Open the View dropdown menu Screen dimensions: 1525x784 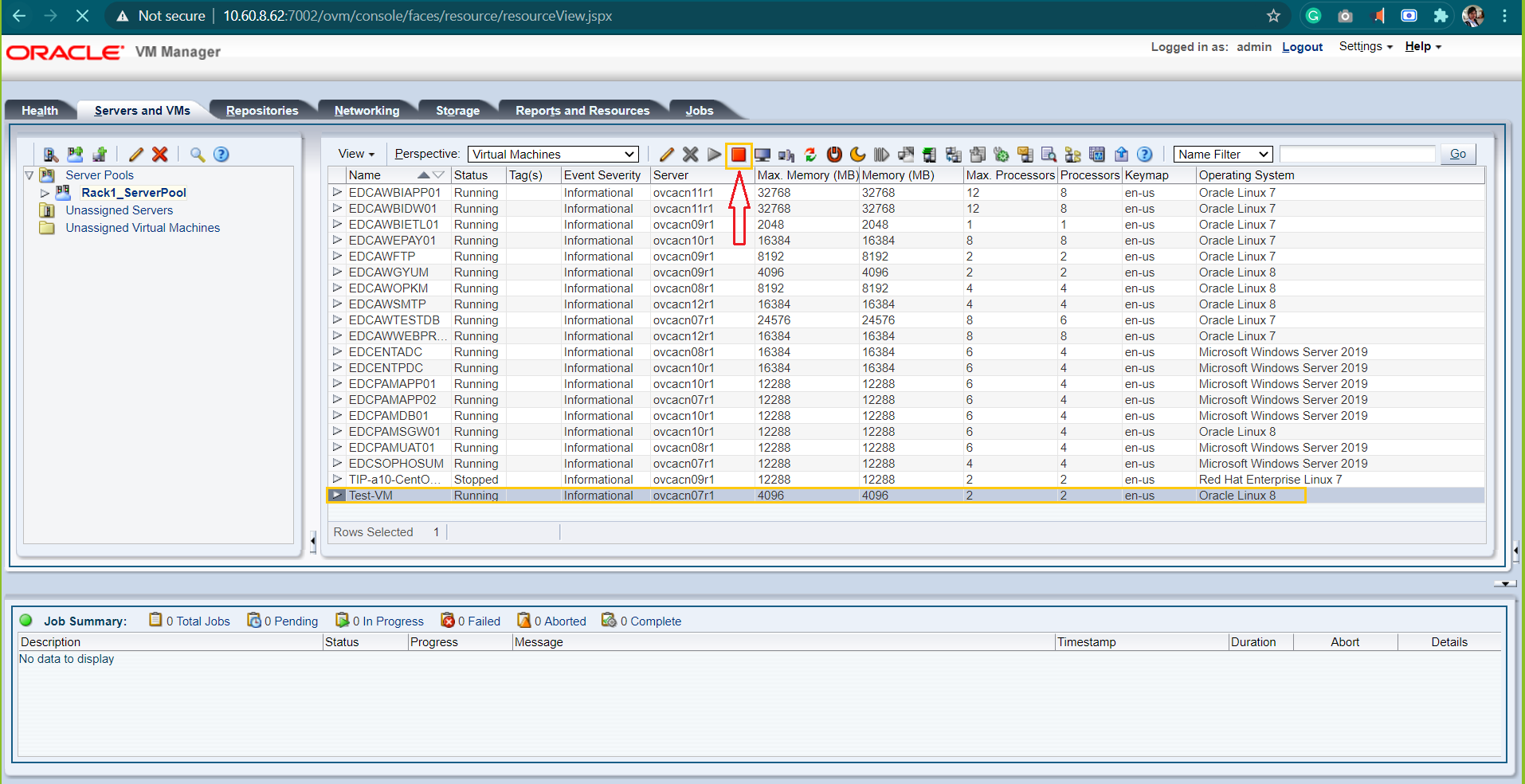356,155
